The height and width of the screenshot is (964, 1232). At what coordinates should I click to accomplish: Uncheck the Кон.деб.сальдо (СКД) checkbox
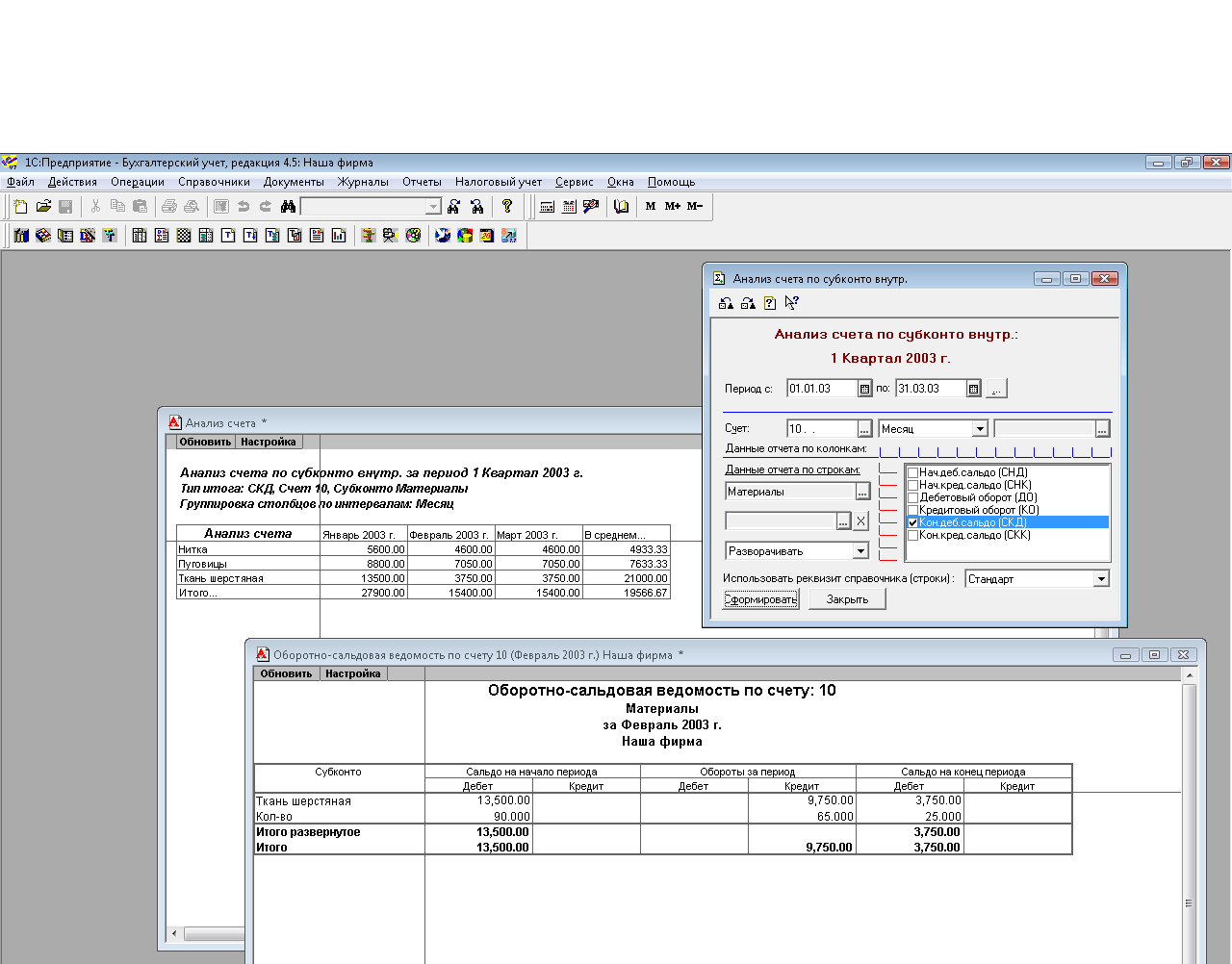[913, 522]
